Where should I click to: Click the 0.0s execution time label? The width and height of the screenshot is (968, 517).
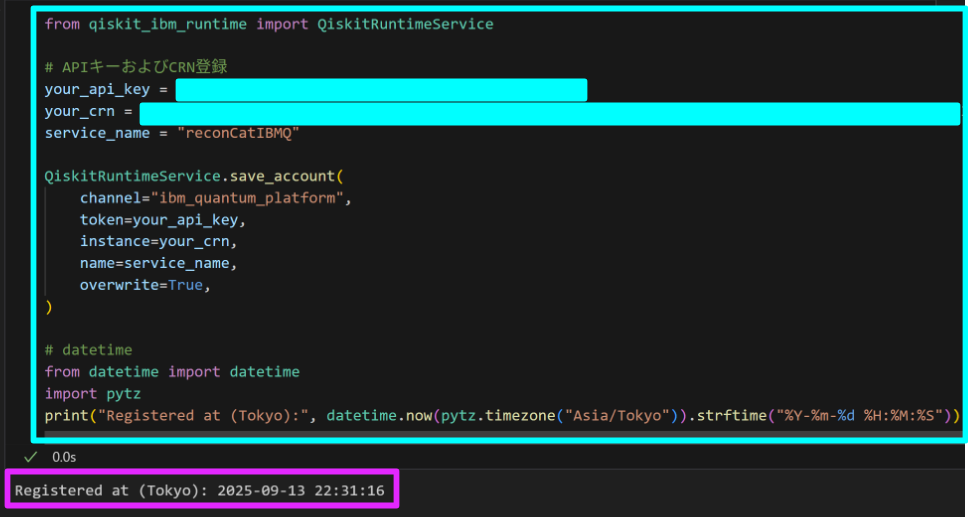coord(64,457)
